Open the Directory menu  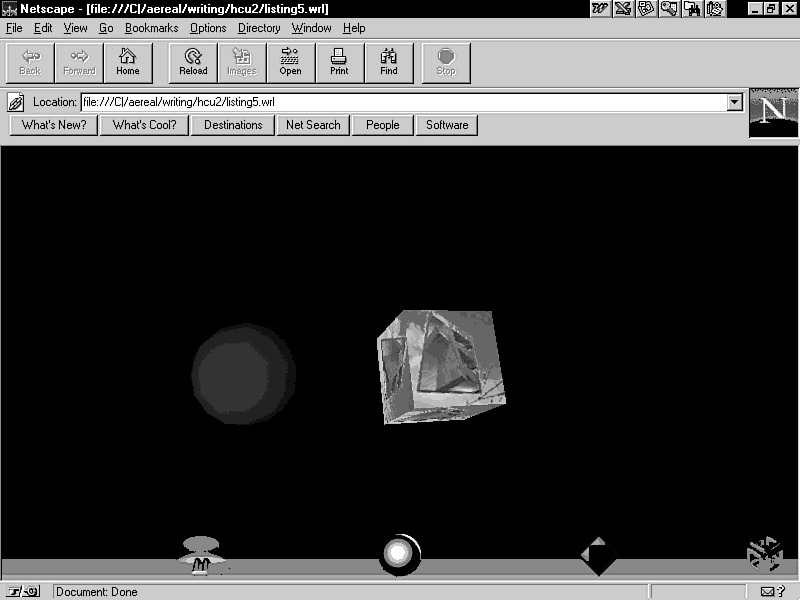pos(259,28)
